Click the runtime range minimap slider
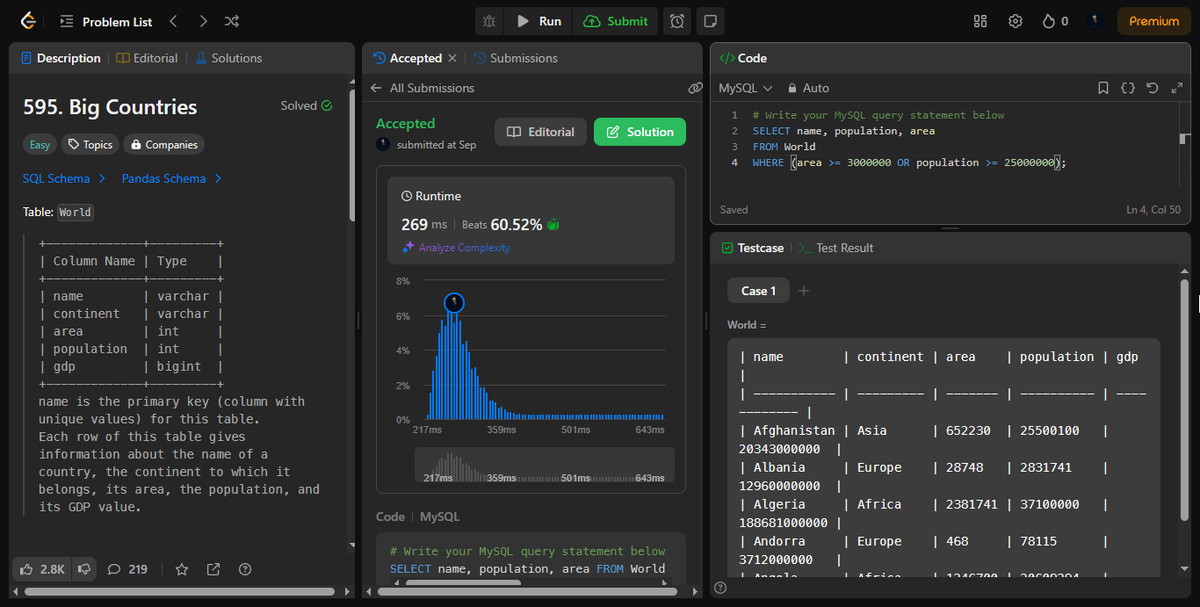This screenshot has width=1200, height=607. point(544,465)
